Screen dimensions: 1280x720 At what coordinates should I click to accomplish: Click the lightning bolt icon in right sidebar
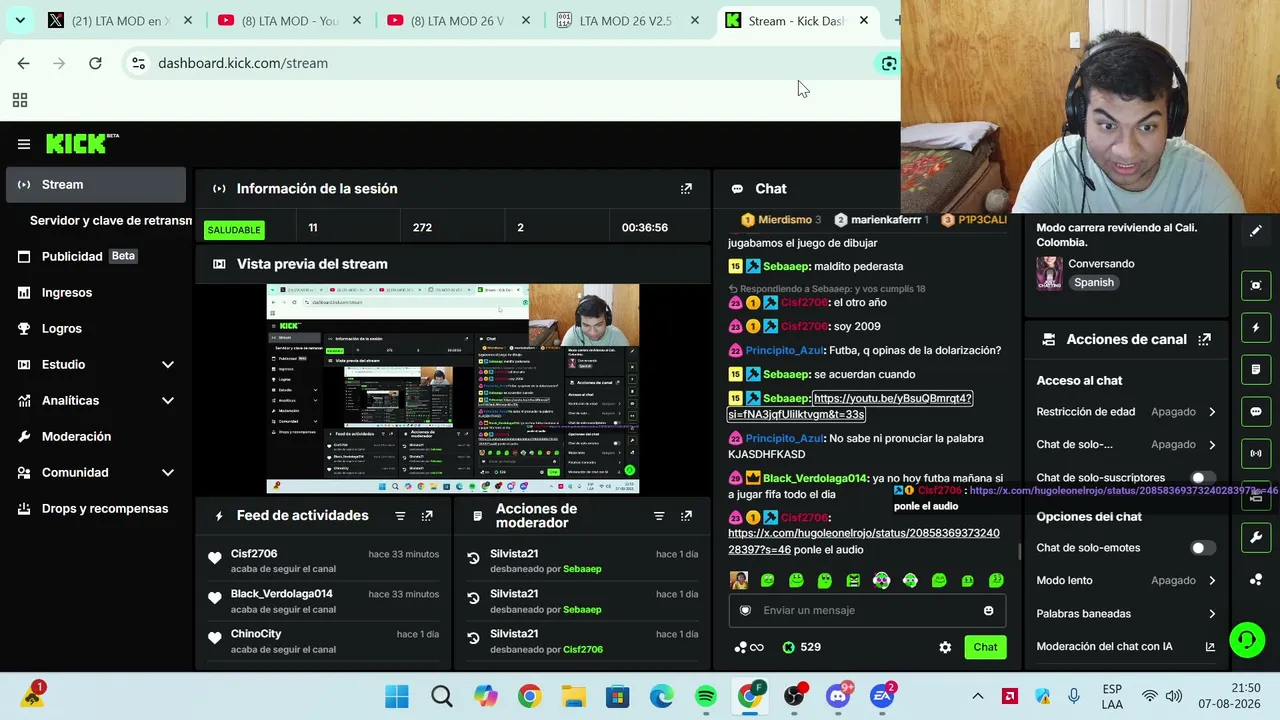pyautogui.click(x=1256, y=327)
